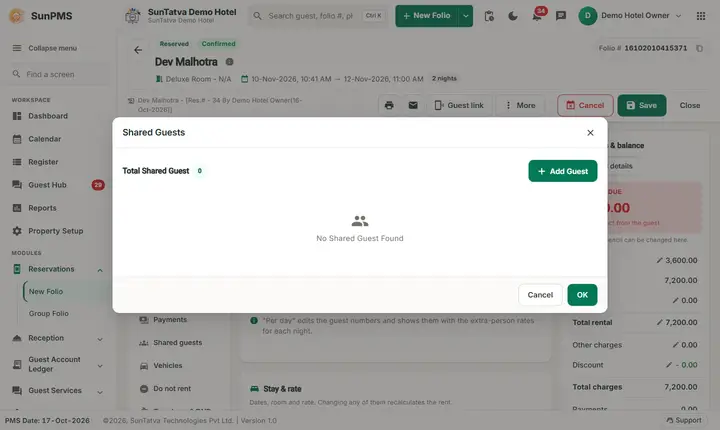Click the Guest Hub sidebar icon
Screen dimensions: 720x430
pos(17,185)
